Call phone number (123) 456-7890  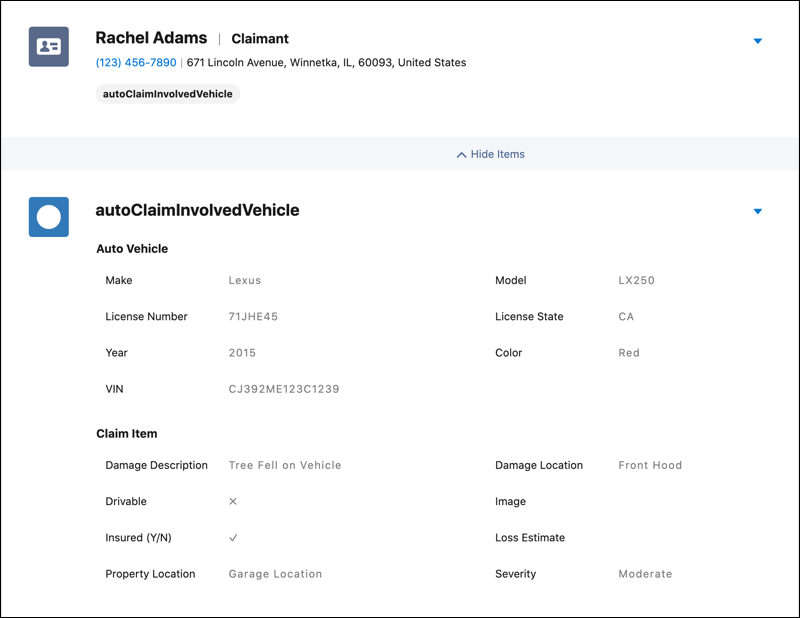tap(136, 62)
